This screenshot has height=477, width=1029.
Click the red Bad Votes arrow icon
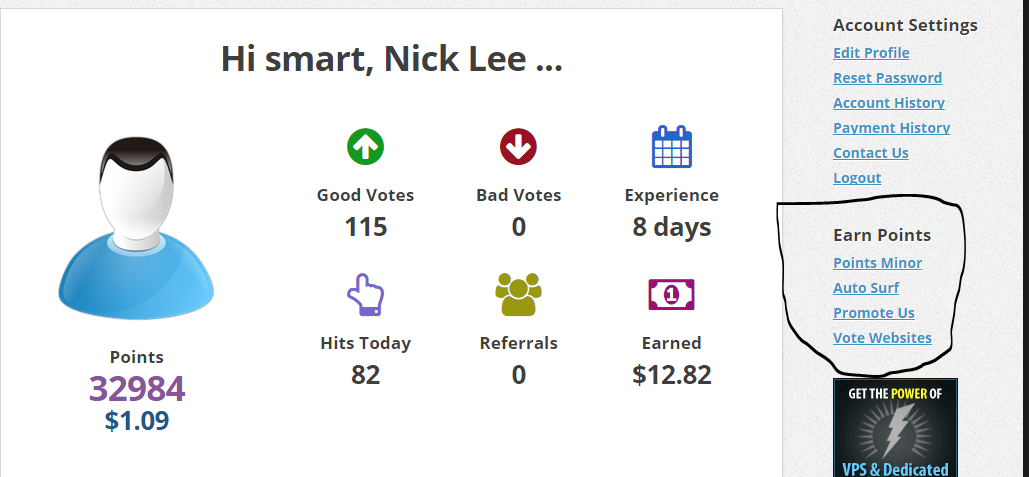pos(518,147)
